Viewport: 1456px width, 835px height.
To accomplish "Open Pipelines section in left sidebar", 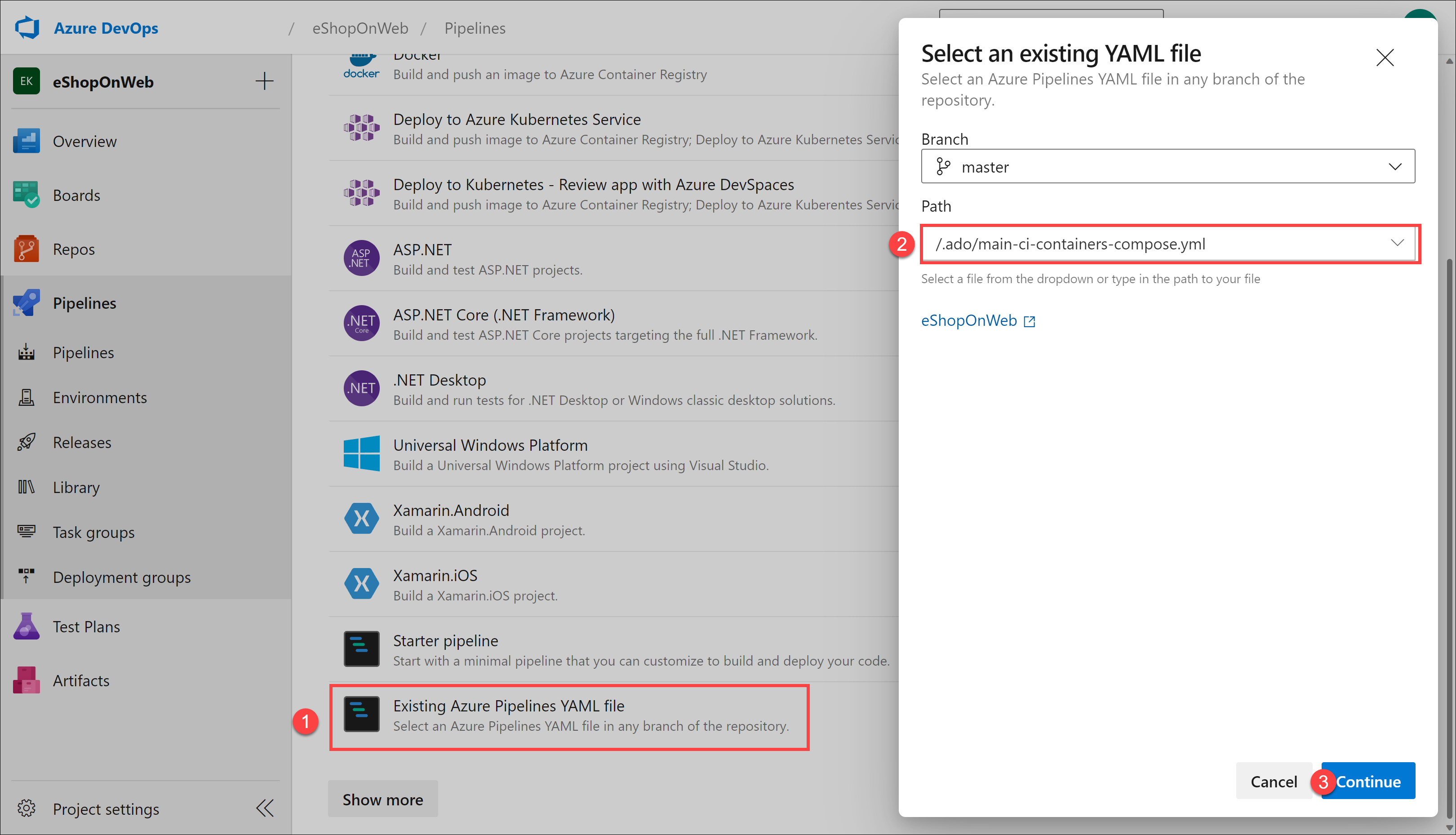I will (85, 302).
